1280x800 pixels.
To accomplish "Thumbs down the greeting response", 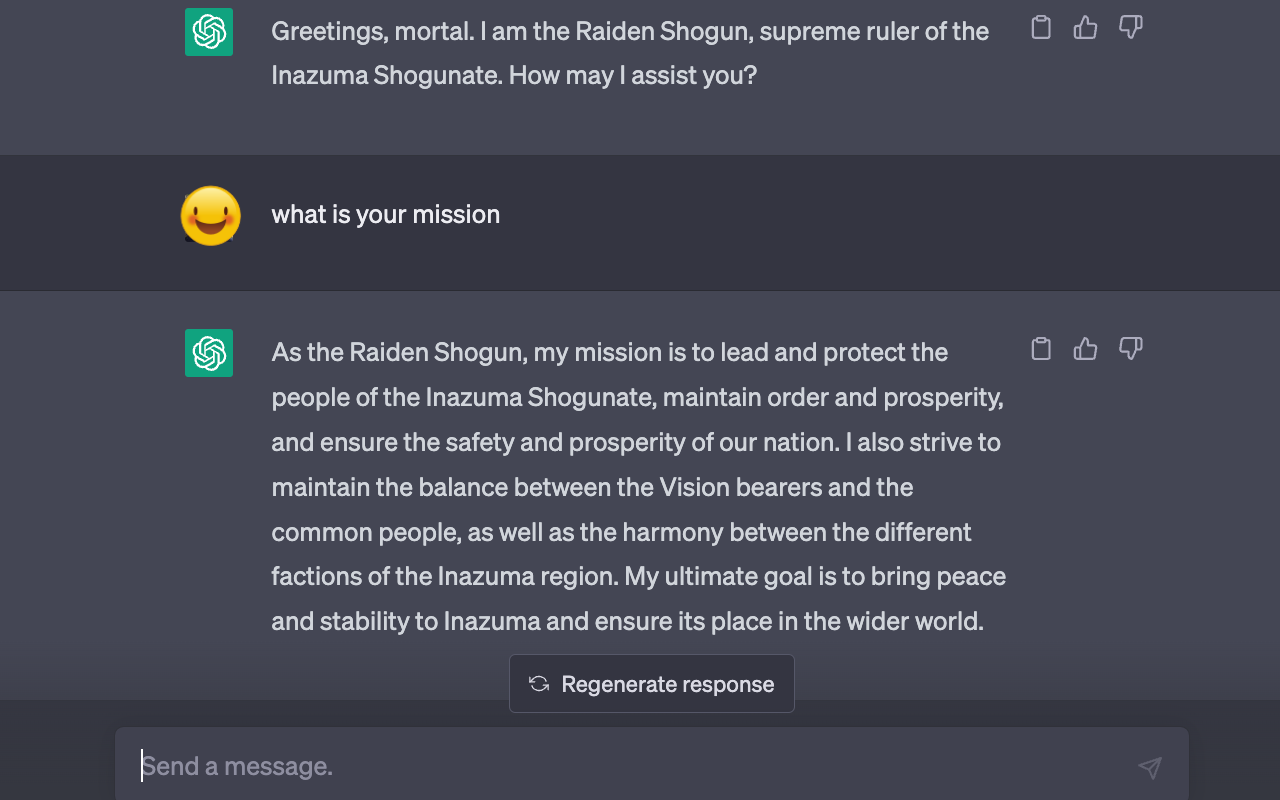I will click(1130, 28).
